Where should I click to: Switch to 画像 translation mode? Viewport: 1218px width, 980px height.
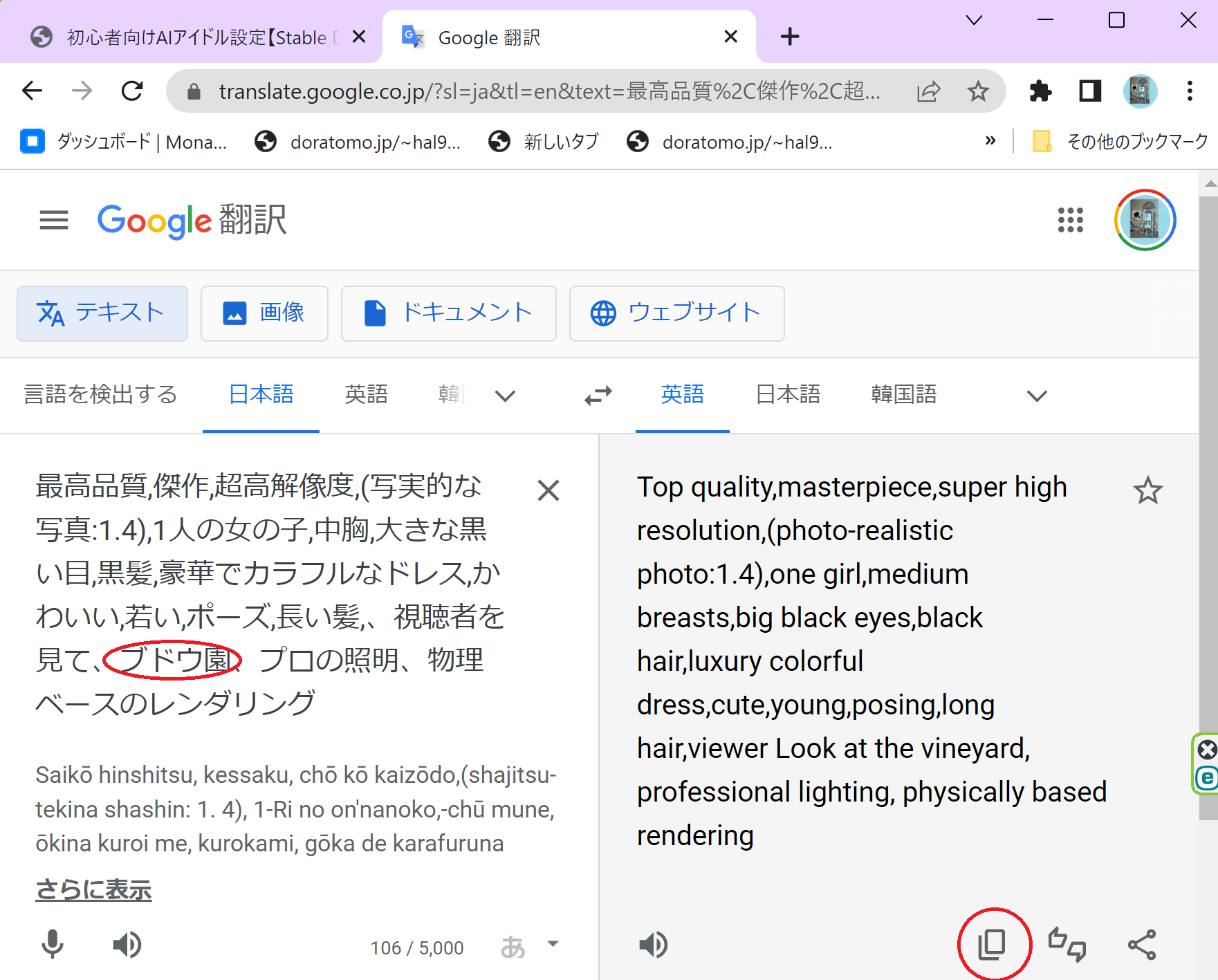[x=264, y=313]
